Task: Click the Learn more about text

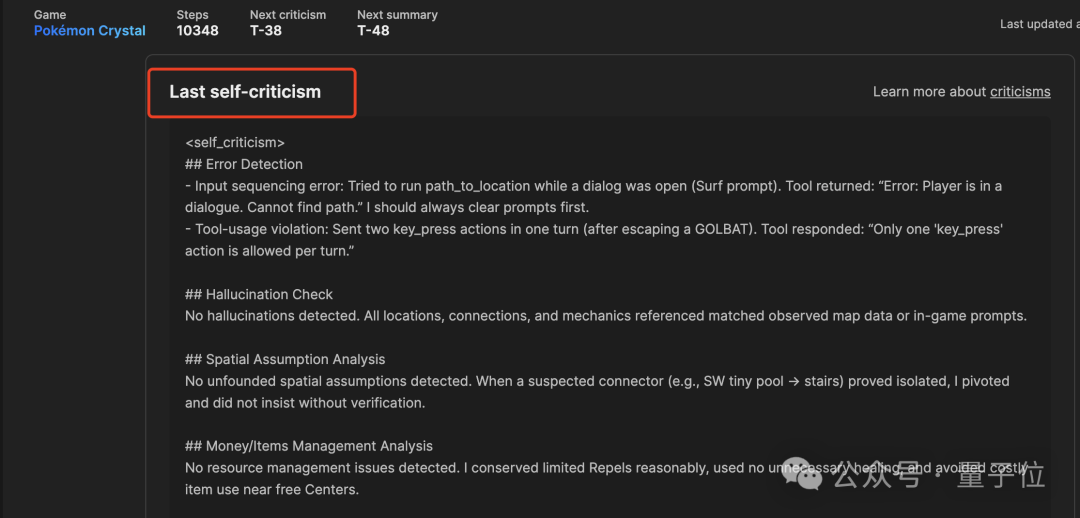Action: coord(929,92)
